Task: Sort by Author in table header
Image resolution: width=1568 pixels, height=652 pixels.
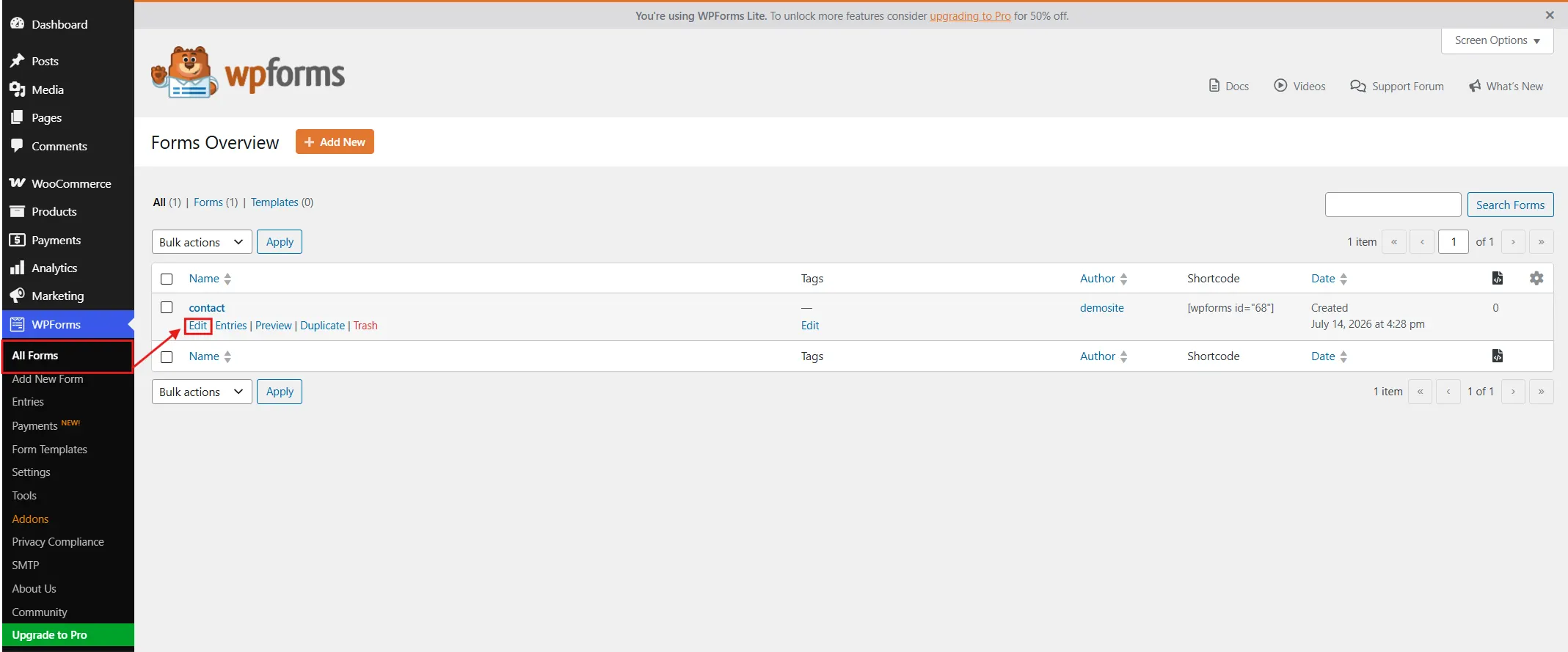Action: point(1104,279)
